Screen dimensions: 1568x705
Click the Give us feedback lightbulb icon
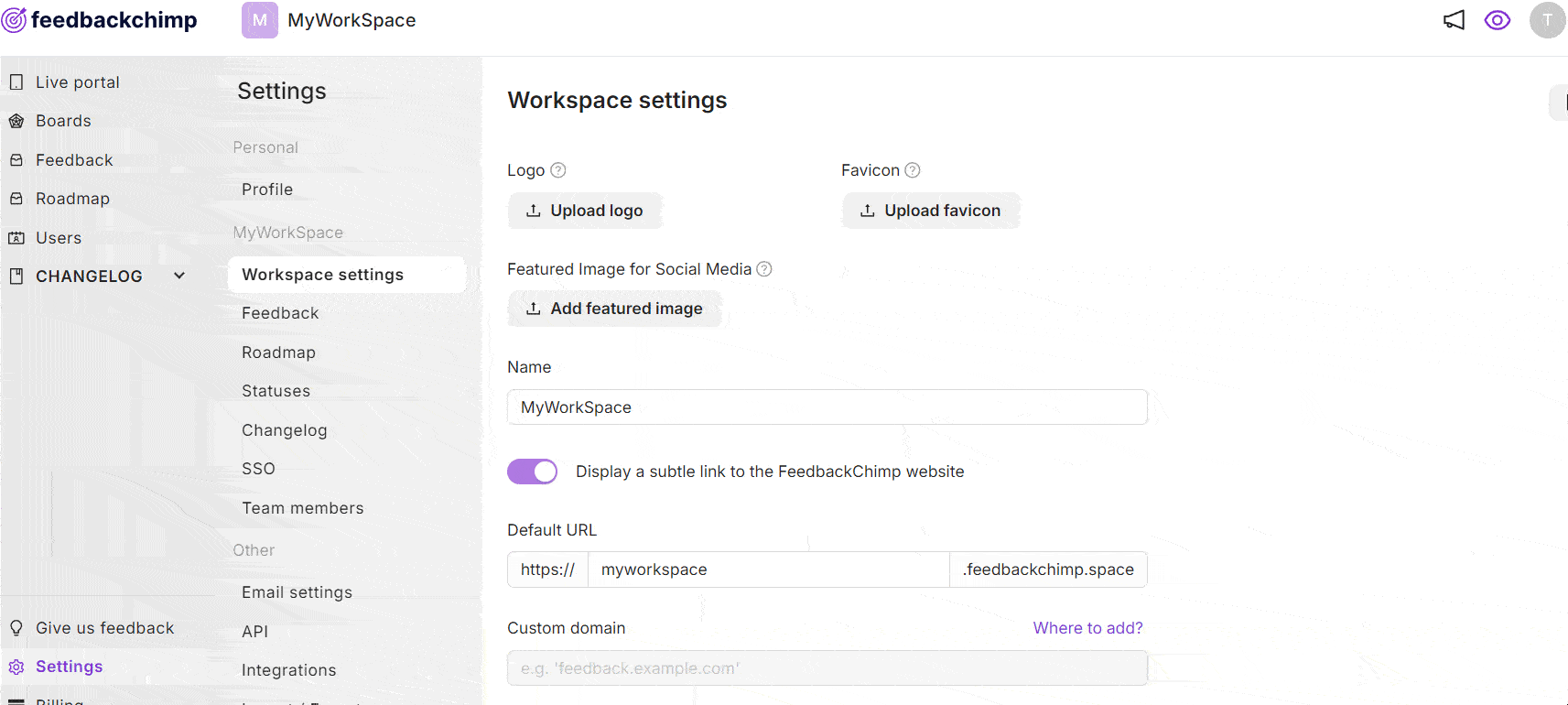pos(16,628)
